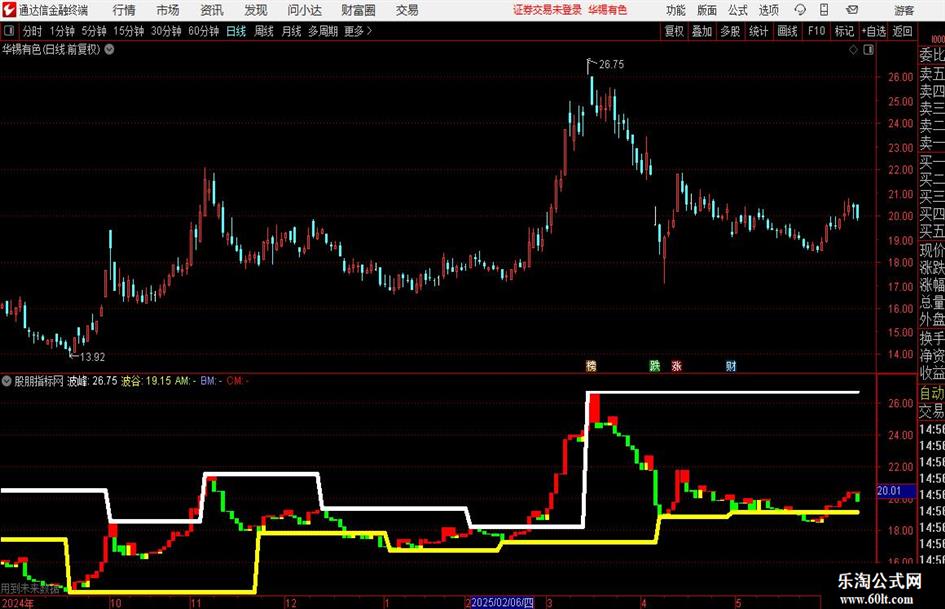The height and width of the screenshot is (609, 945).
Task: Open the 行情 menu
Action: (x=124, y=10)
